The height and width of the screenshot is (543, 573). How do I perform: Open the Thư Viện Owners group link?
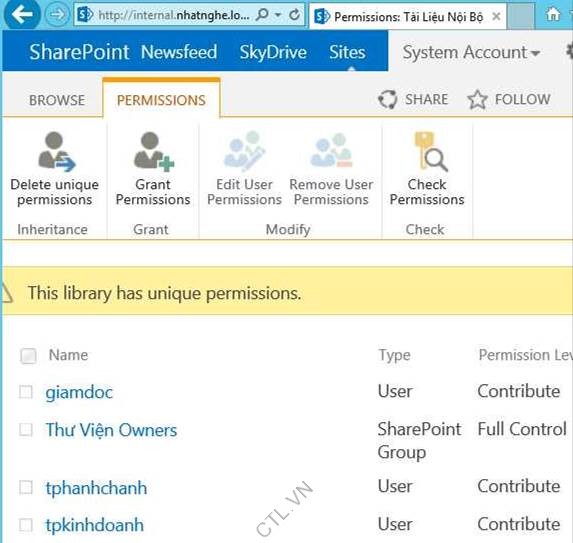111,430
